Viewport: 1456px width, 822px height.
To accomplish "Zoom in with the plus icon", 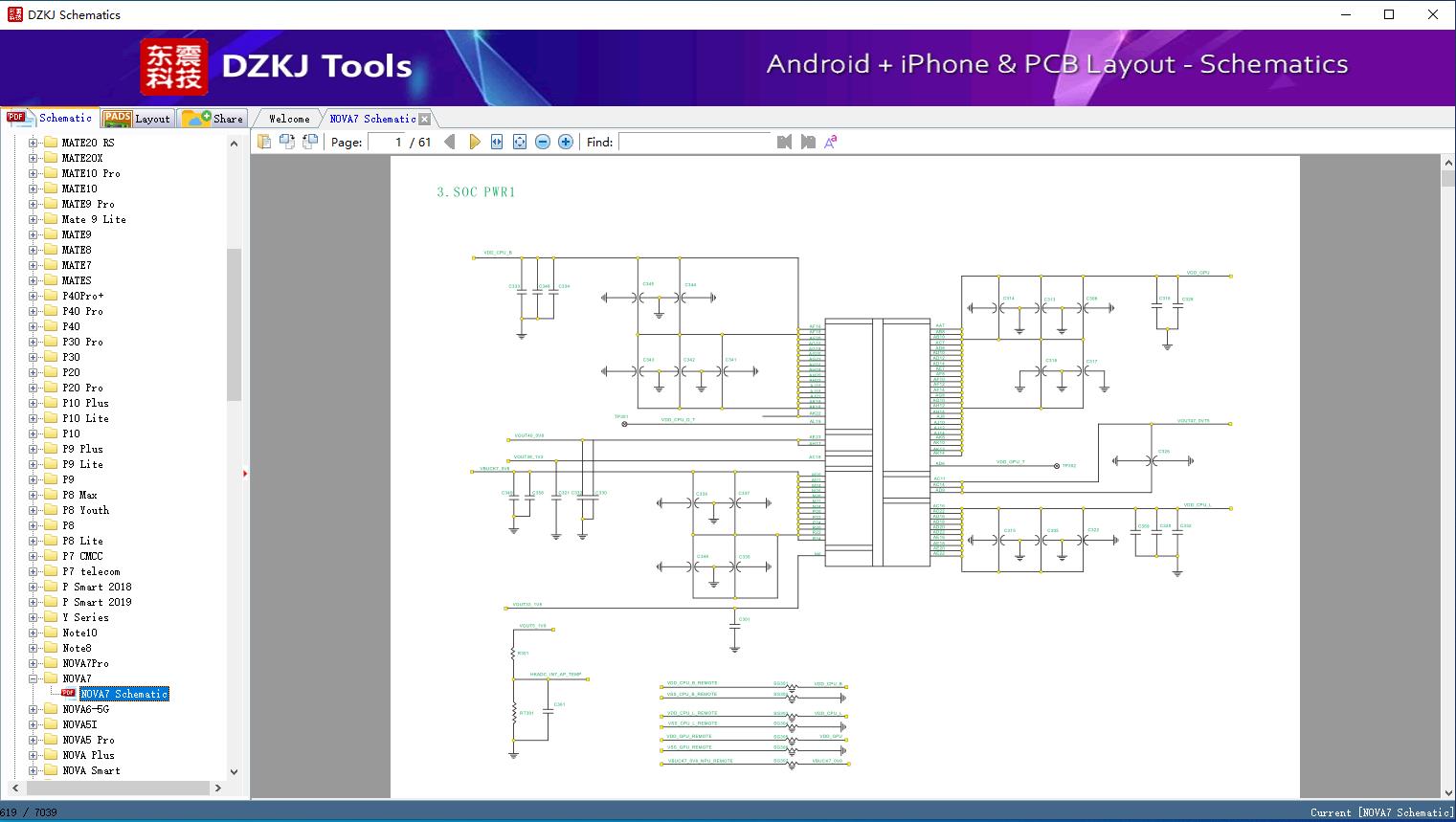I will [x=566, y=142].
